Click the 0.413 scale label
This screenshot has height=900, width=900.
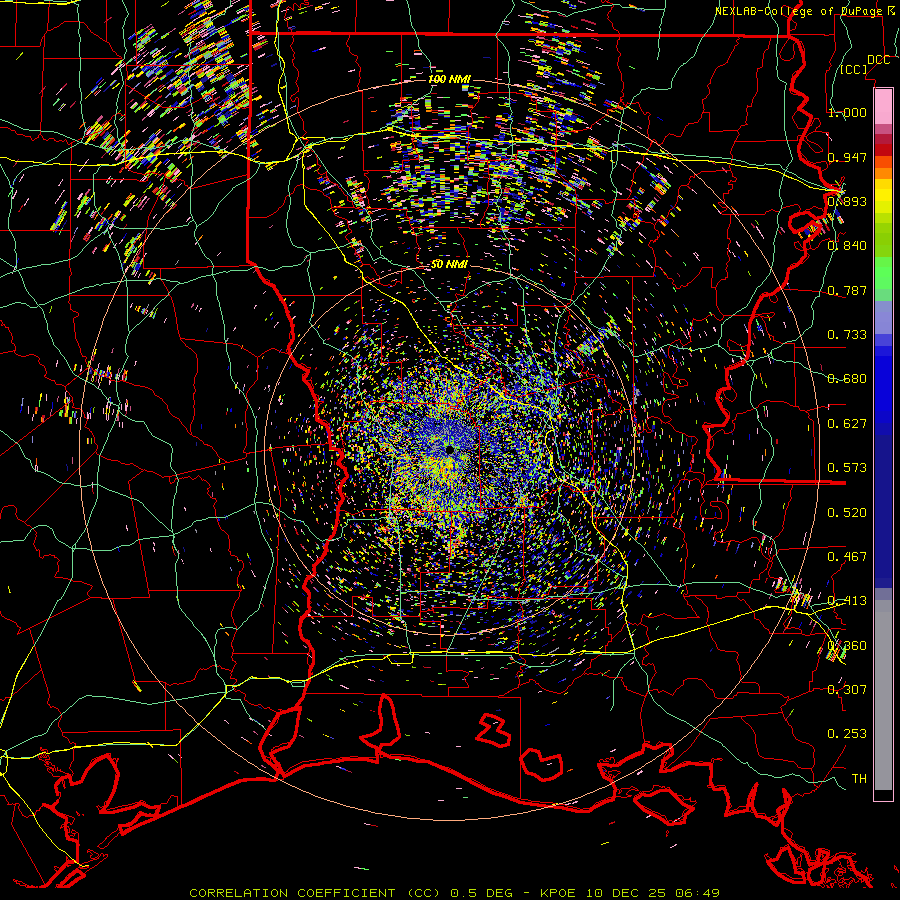point(847,601)
